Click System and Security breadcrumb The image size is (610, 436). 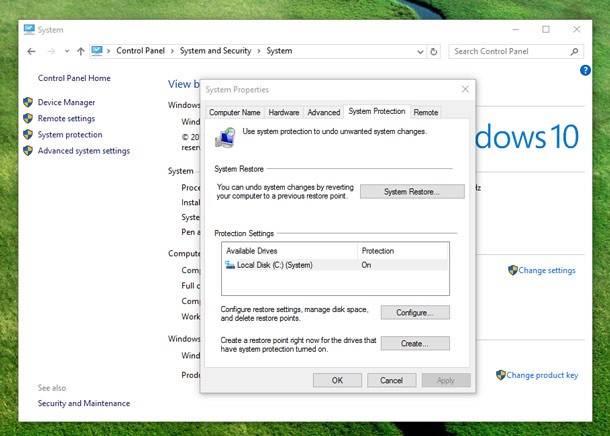(216, 51)
